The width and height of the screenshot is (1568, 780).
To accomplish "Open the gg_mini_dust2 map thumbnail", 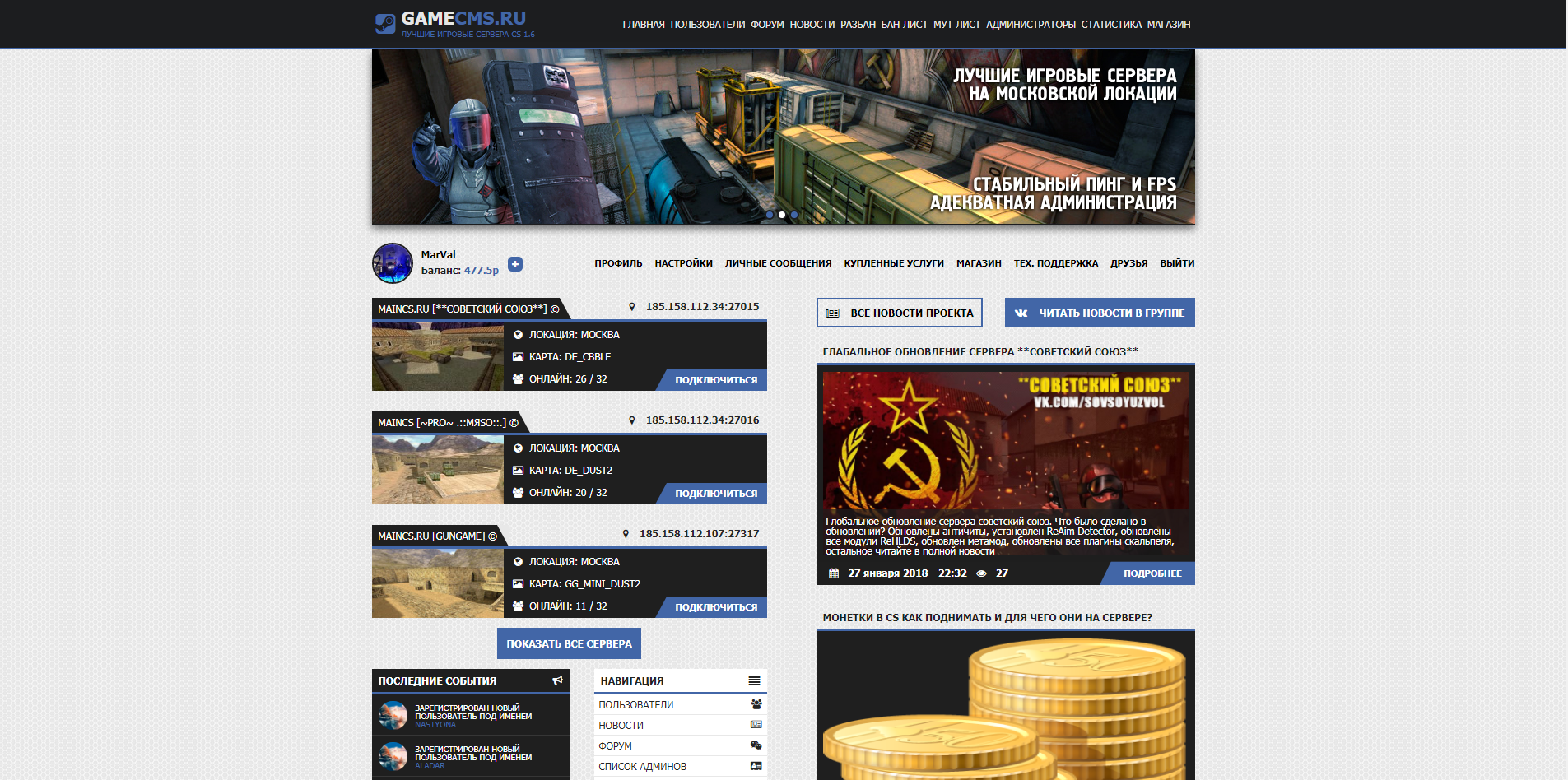I will tap(438, 584).
